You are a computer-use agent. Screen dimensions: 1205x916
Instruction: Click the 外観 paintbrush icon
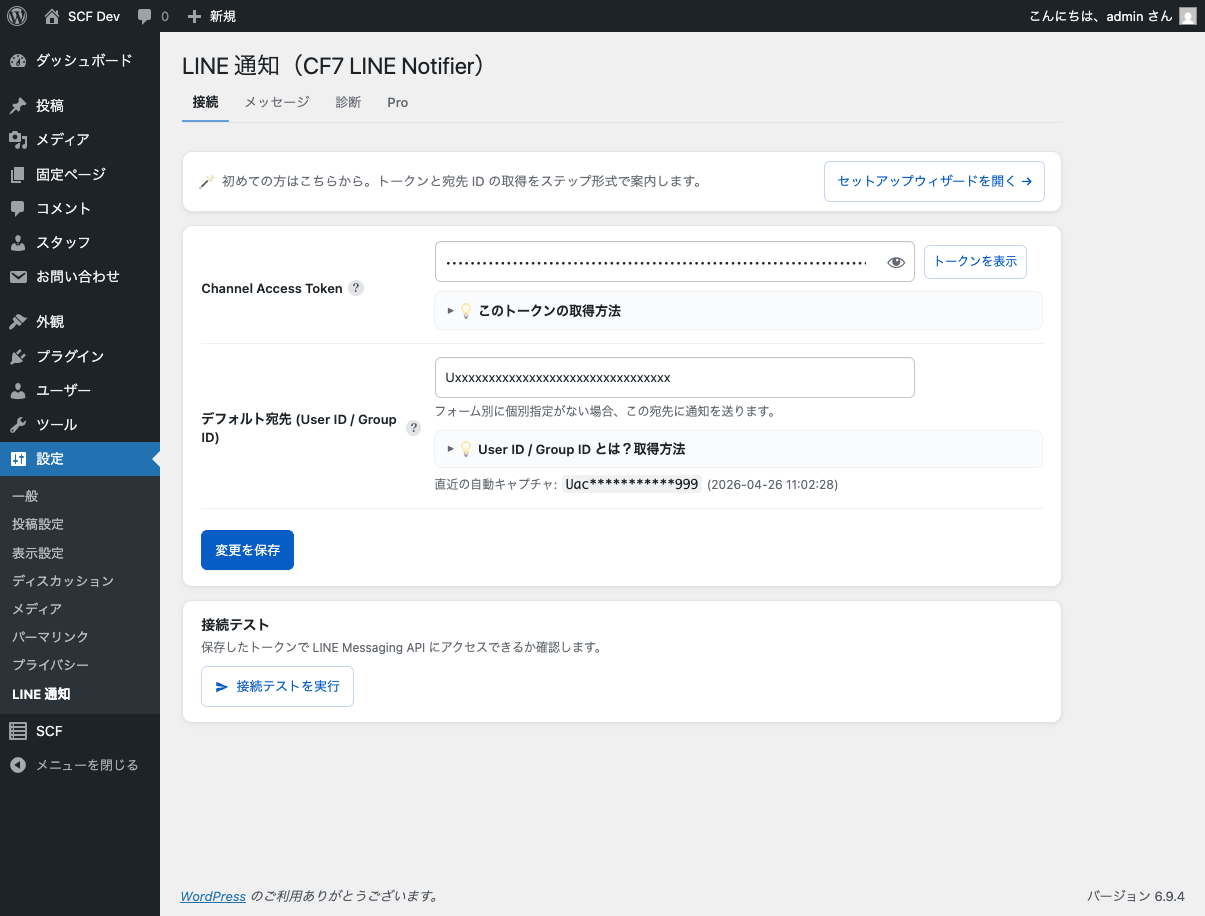tap(18, 322)
